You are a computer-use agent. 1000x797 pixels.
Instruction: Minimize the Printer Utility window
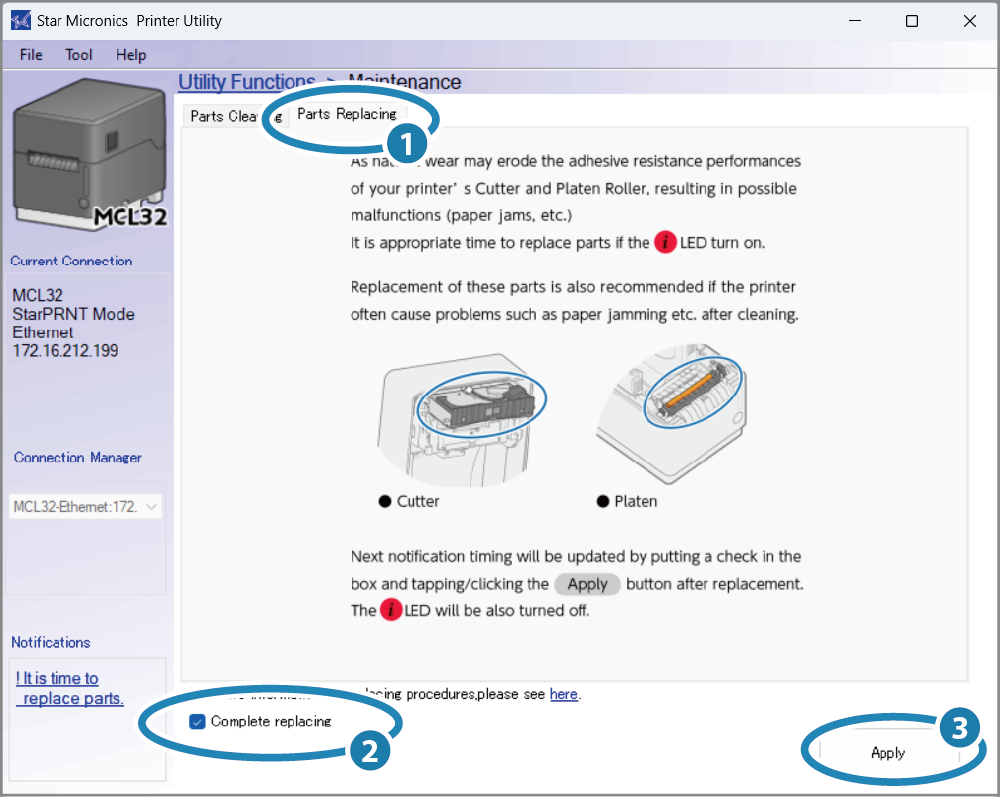click(855, 21)
